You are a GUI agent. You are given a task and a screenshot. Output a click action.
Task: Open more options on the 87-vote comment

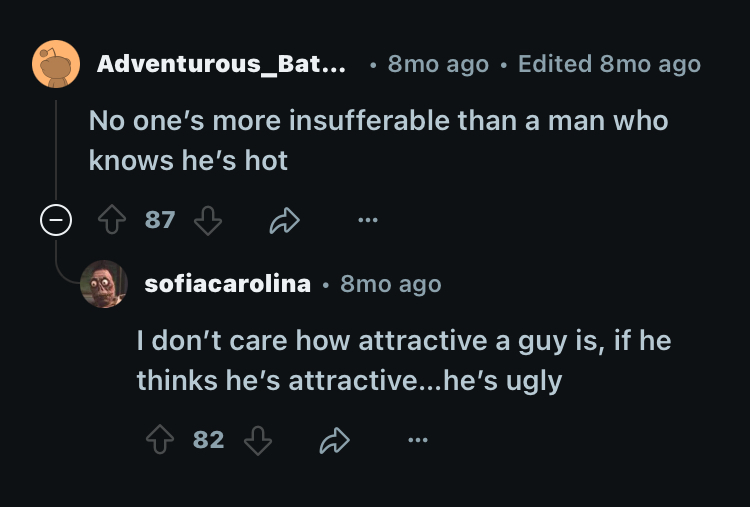coord(368,220)
